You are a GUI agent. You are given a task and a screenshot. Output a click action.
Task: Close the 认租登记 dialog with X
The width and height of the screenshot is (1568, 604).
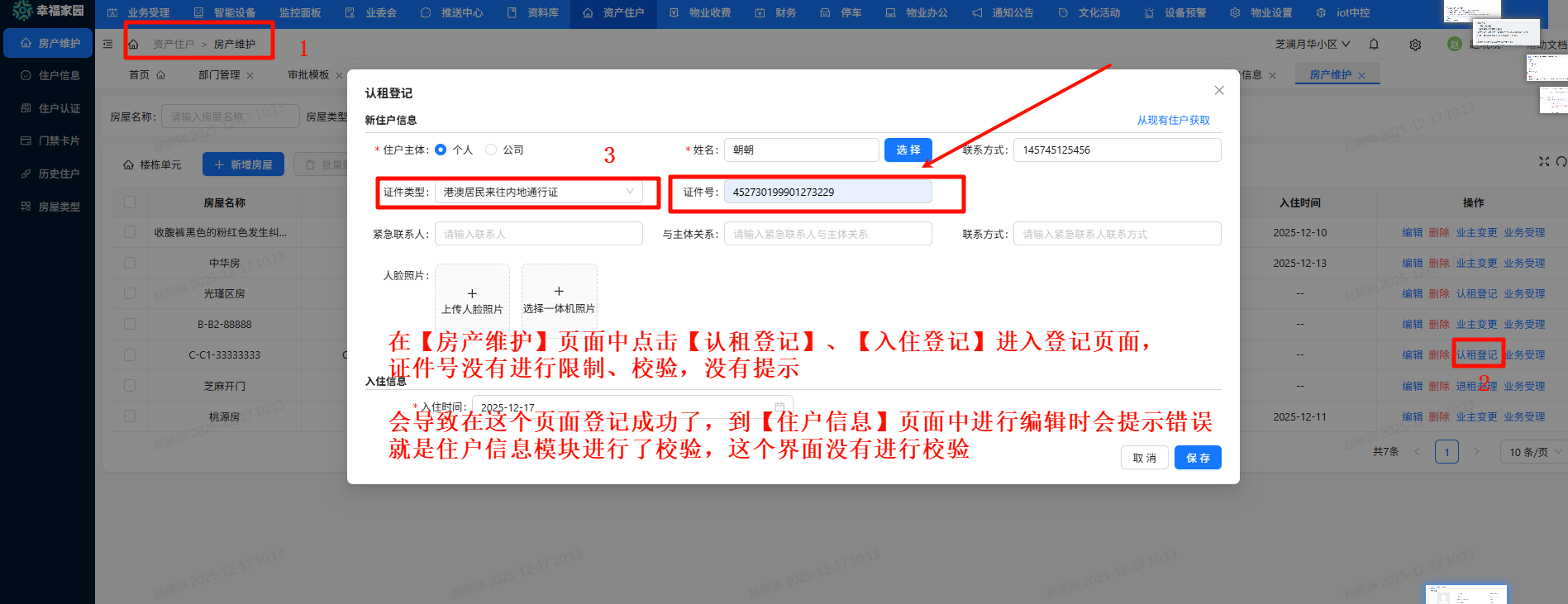tap(1219, 90)
